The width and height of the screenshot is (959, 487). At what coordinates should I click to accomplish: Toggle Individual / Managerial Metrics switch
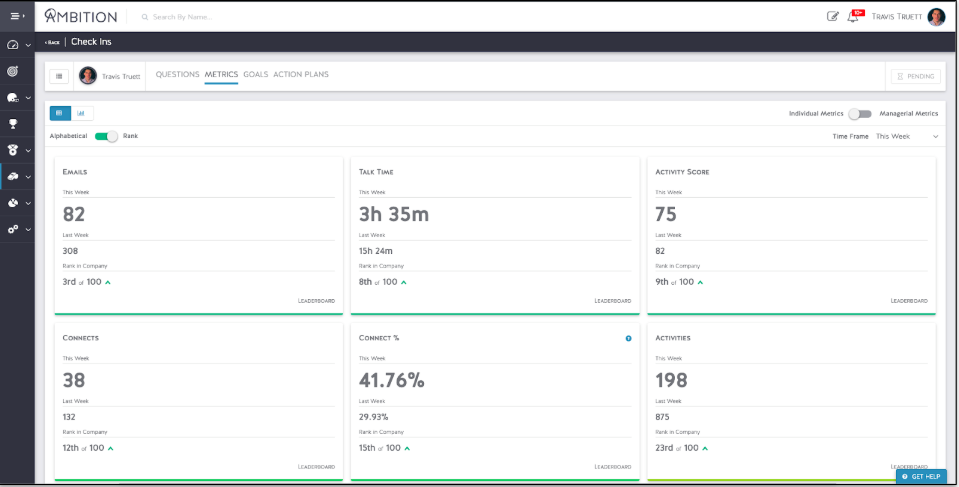point(859,114)
